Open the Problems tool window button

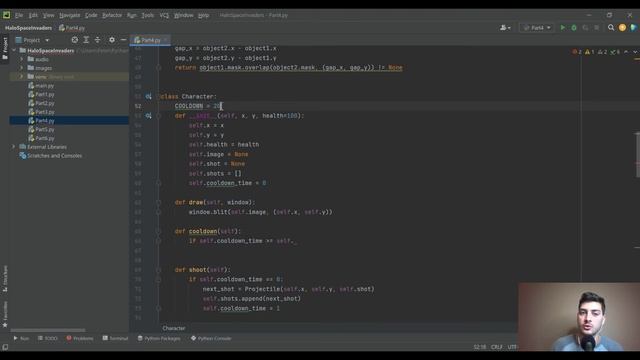click(x=80, y=338)
